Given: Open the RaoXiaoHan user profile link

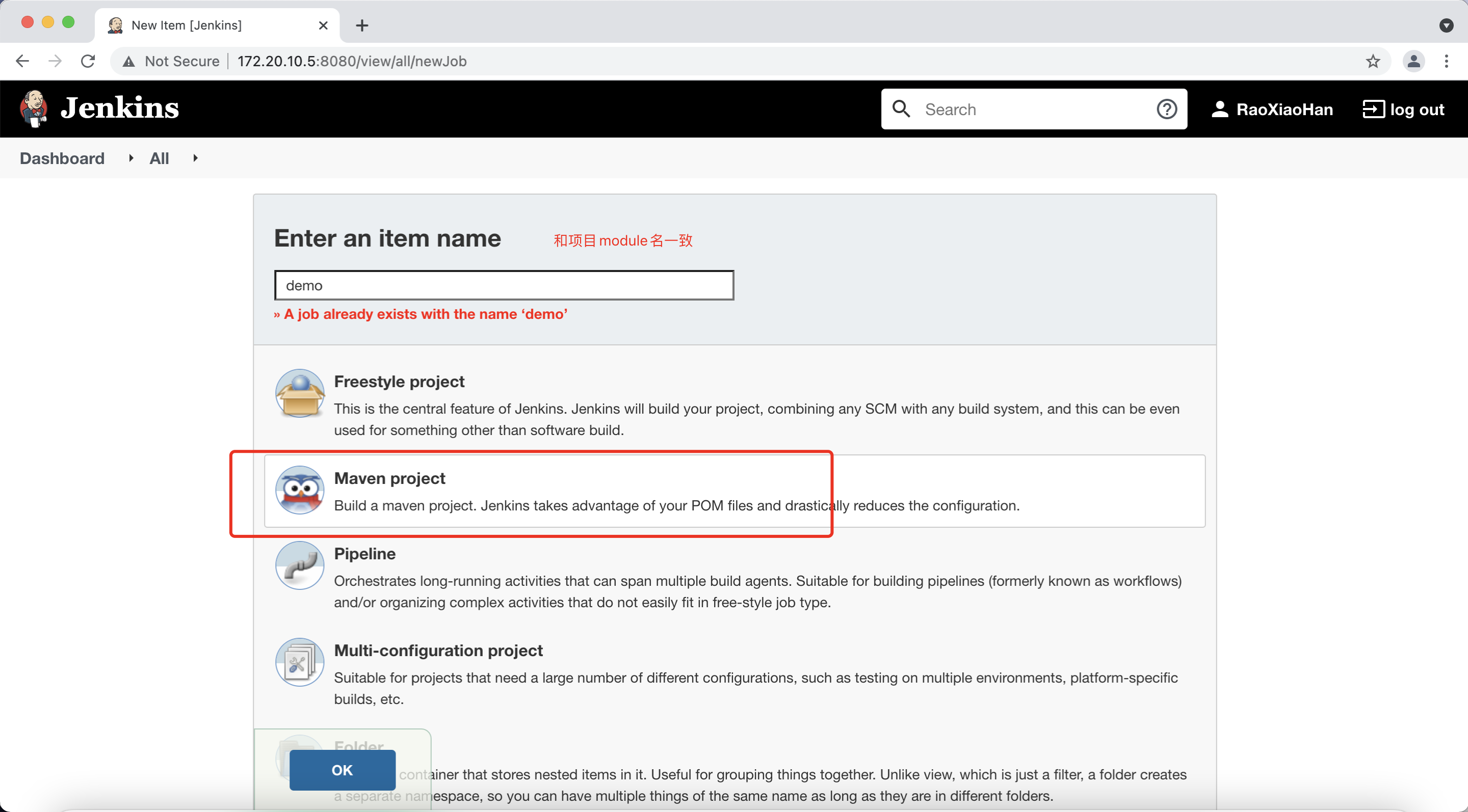Looking at the screenshot, I should (x=1284, y=110).
